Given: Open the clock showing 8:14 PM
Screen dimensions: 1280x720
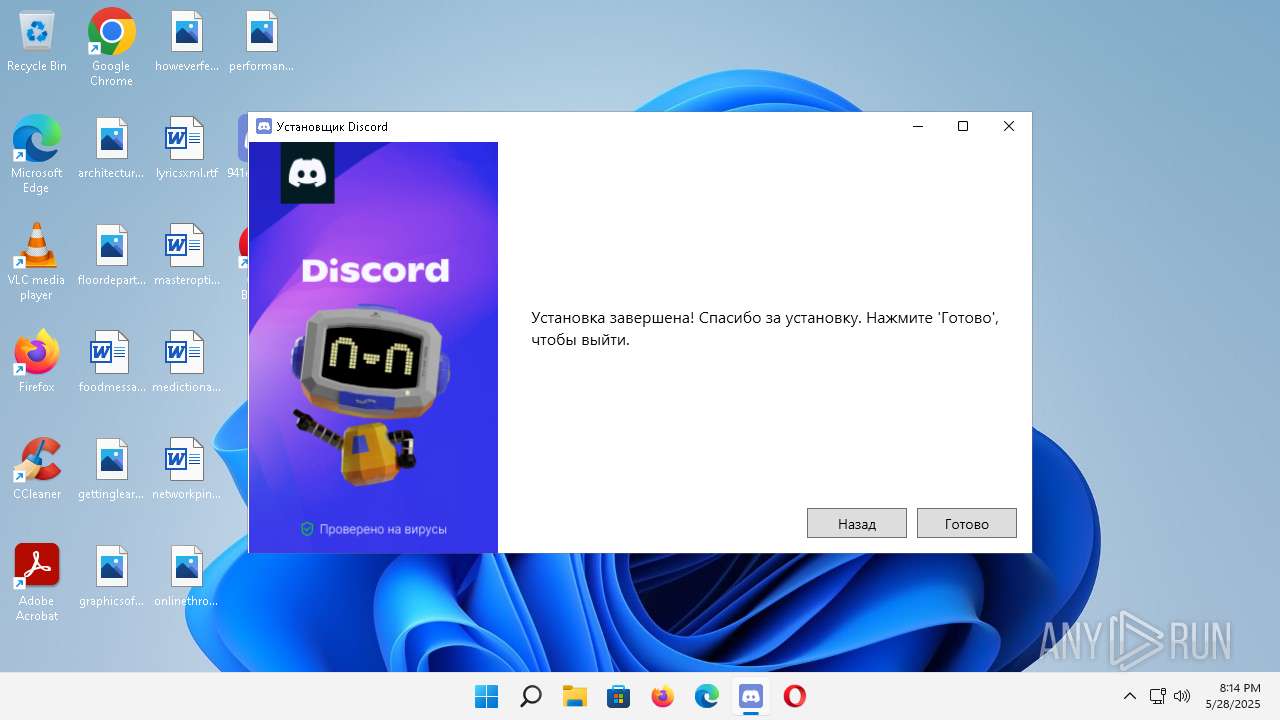Looking at the screenshot, I should click(1233, 696).
